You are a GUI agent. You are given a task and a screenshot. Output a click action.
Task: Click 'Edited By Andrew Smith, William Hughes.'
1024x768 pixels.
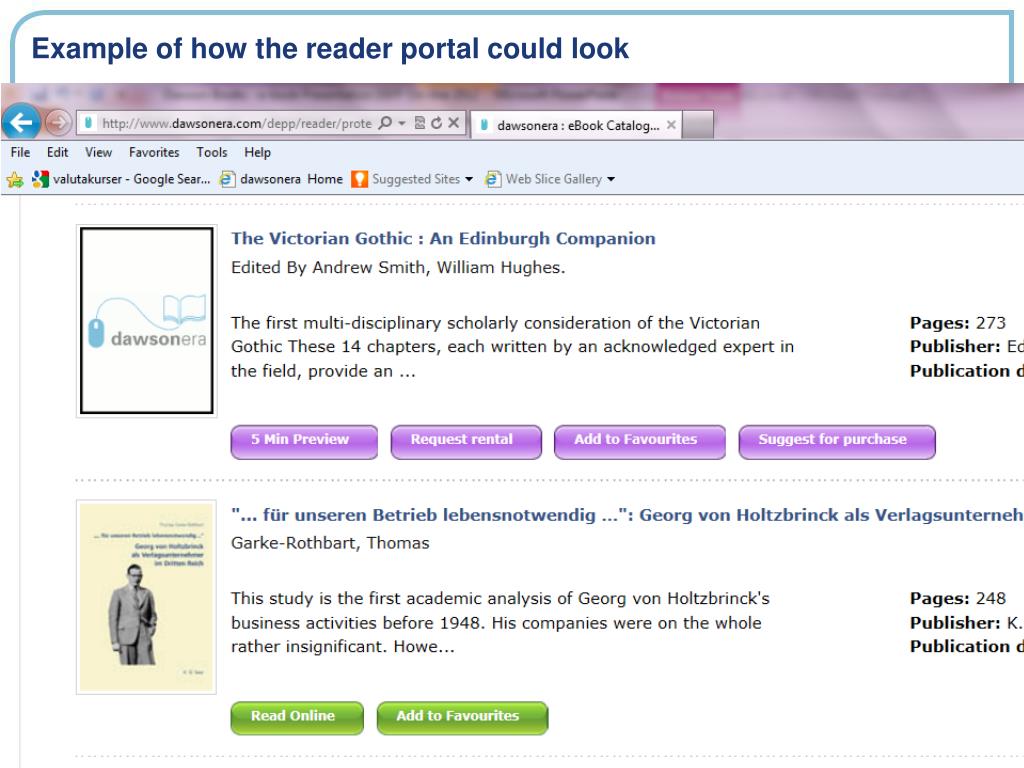coord(398,267)
